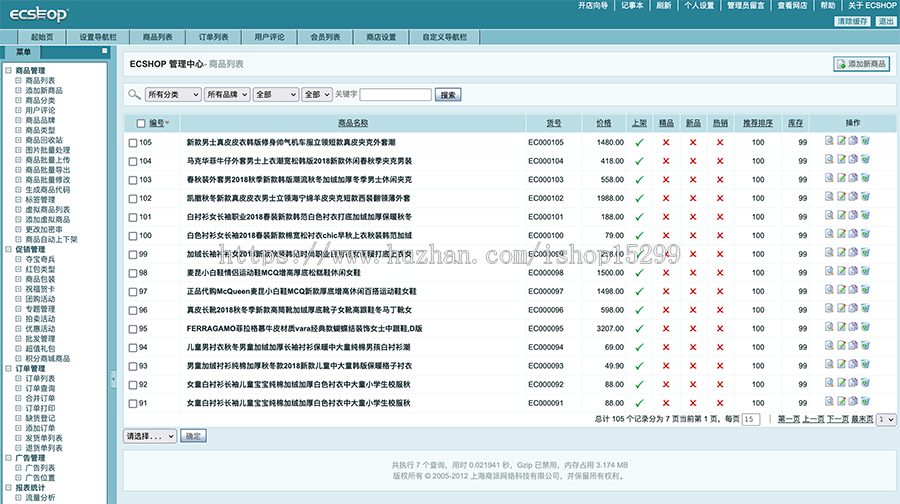Open the edit icon for product 104

(841, 159)
